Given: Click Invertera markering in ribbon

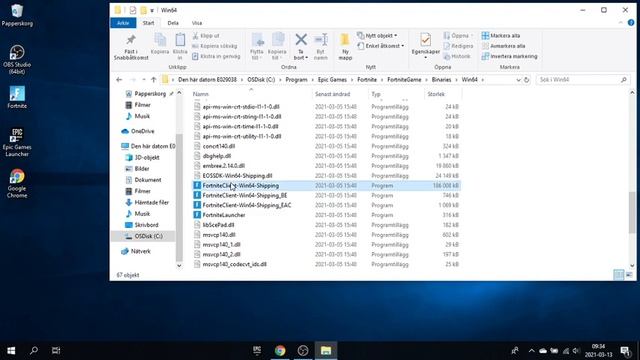Looking at the screenshot, I should pos(509,56).
